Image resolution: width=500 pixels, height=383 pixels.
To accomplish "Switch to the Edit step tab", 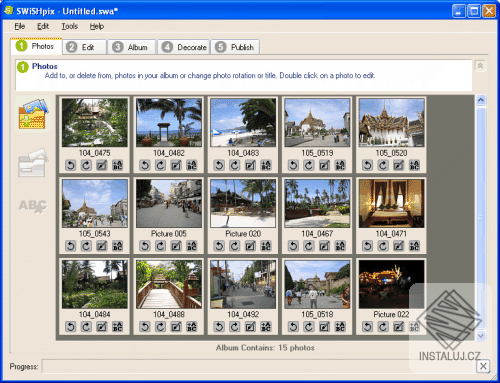I will pos(85,47).
